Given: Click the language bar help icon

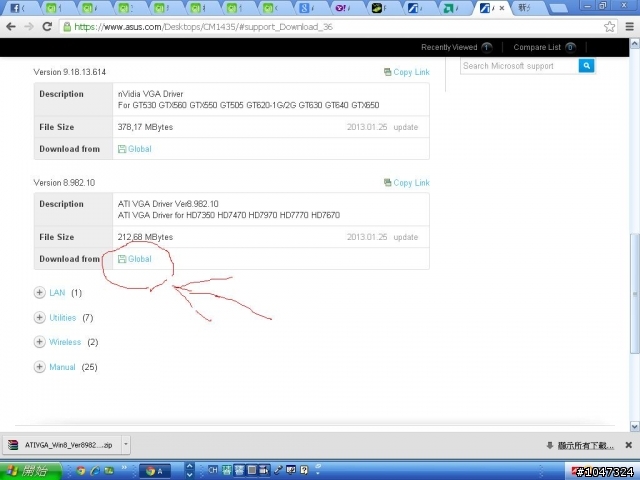Looking at the screenshot, I should click(304, 470).
